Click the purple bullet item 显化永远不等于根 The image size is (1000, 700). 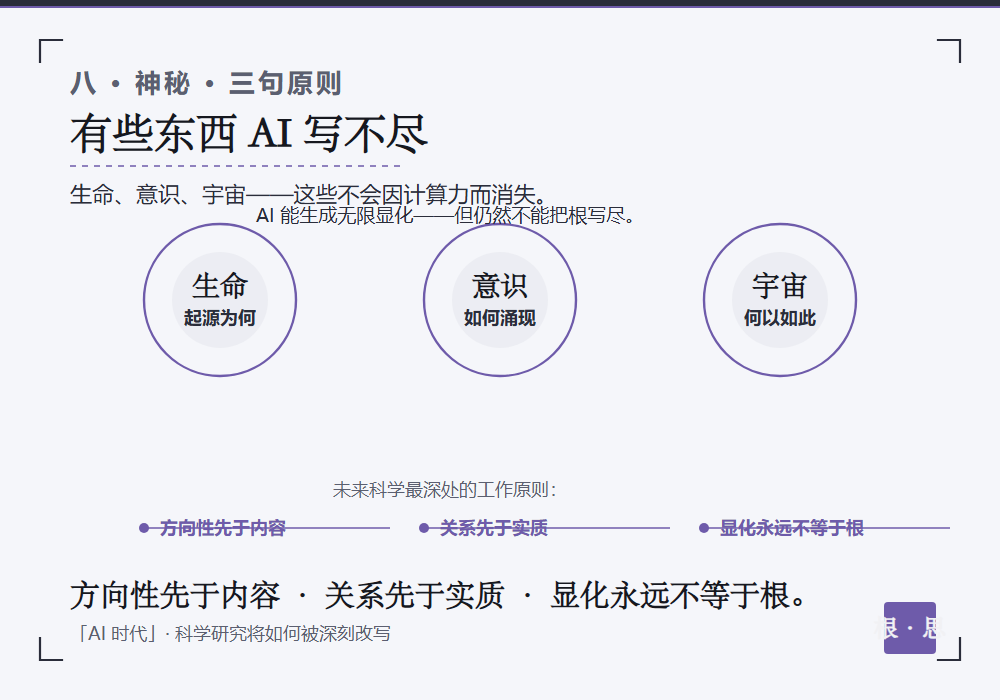point(791,528)
